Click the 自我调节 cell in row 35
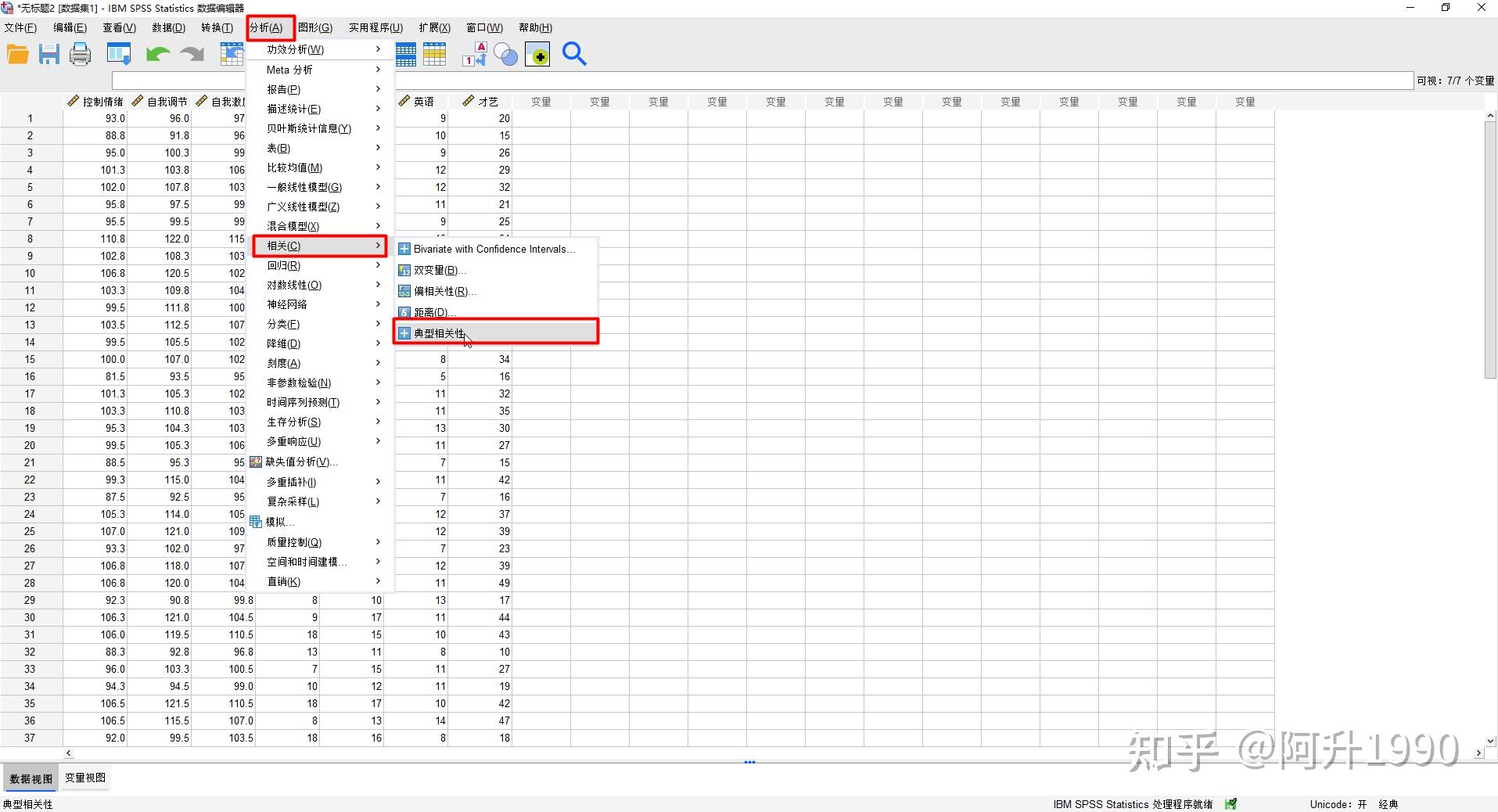 pyautogui.click(x=160, y=703)
